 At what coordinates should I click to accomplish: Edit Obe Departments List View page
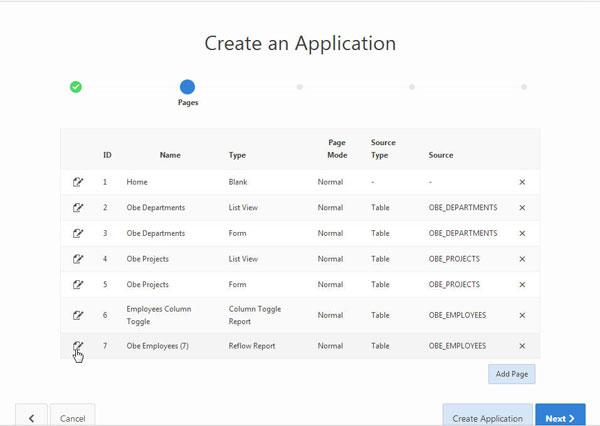78,207
